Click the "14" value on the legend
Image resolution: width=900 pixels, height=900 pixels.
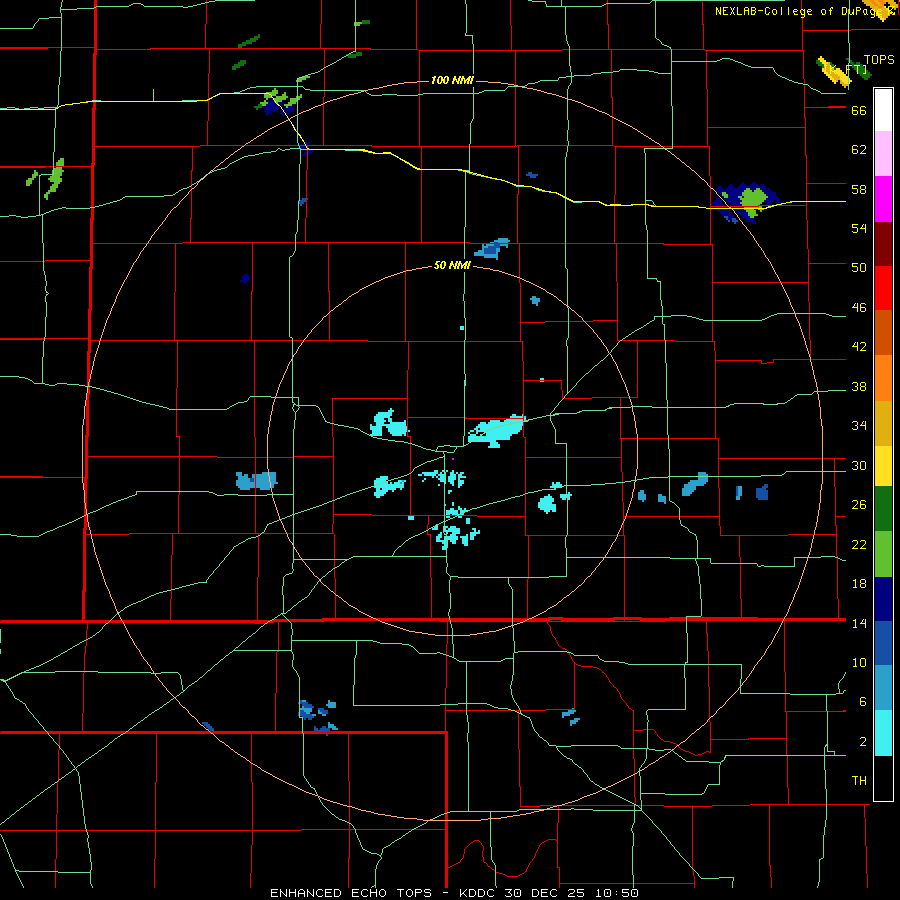(859, 623)
